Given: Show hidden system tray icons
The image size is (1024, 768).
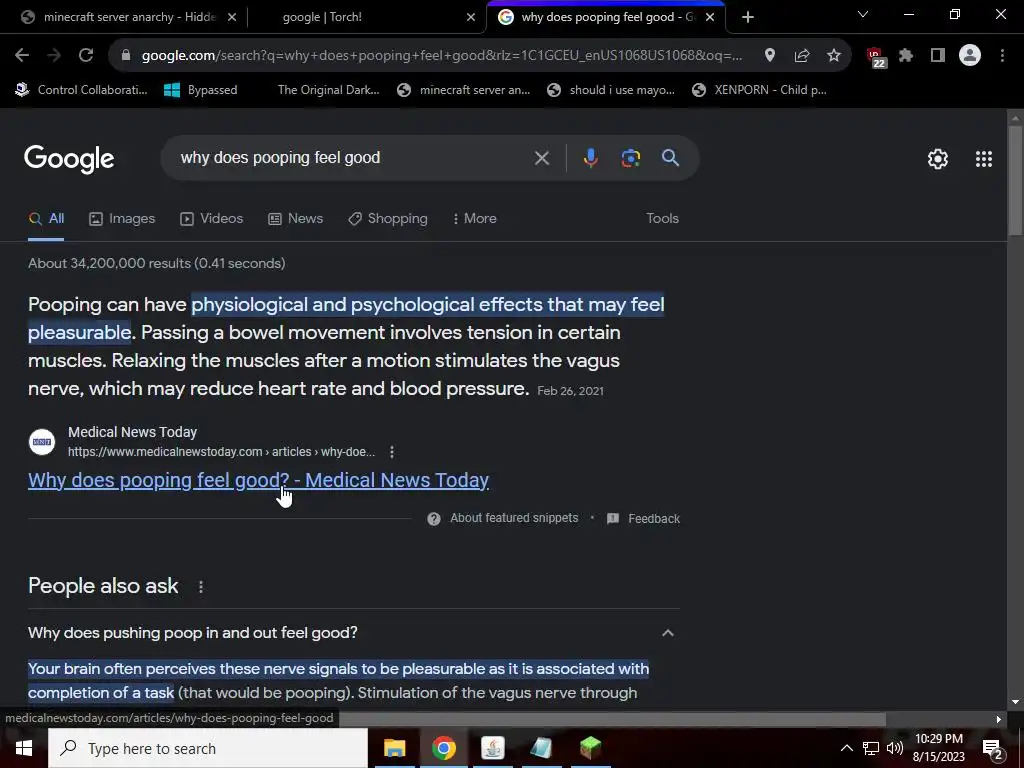Looking at the screenshot, I should pyautogui.click(x=846, y=748).
